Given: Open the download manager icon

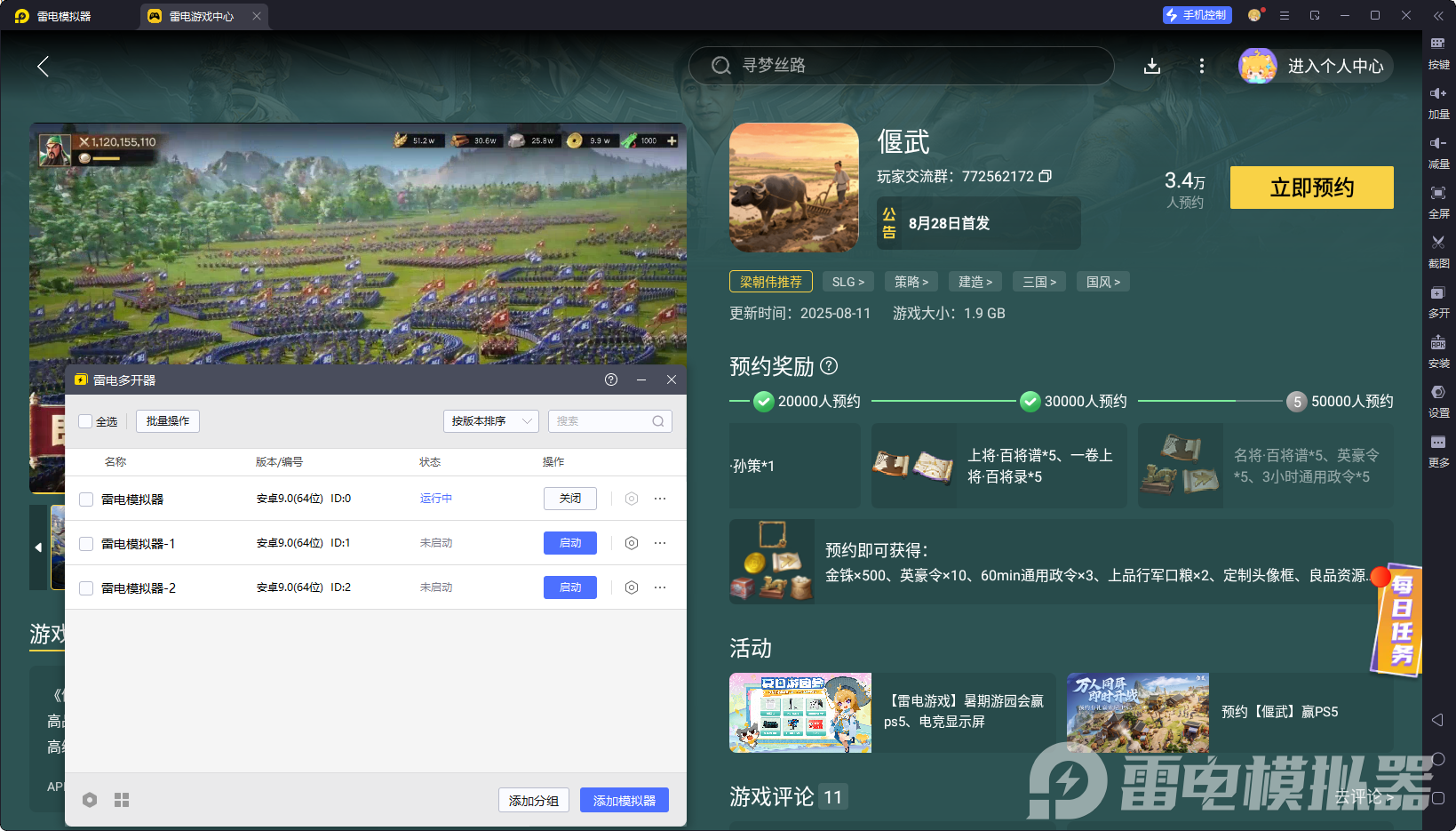Looking at the screenshot, I should coord(1152,66).
